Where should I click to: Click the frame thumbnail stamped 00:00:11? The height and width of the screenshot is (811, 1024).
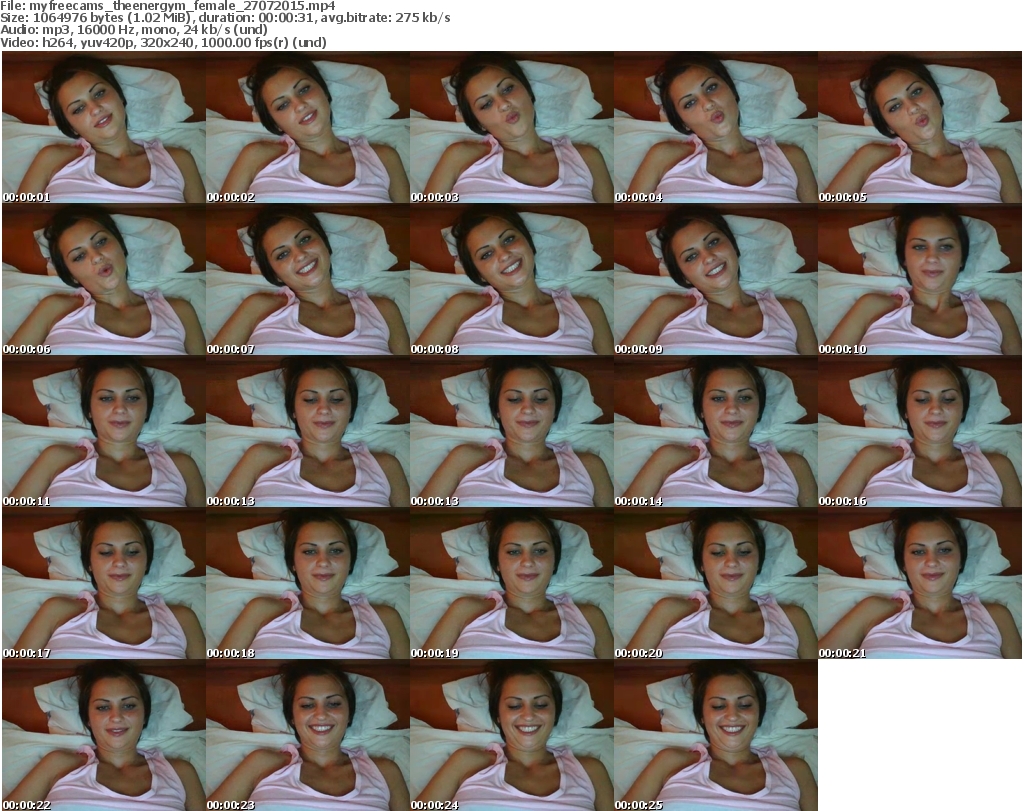[104, 432]
